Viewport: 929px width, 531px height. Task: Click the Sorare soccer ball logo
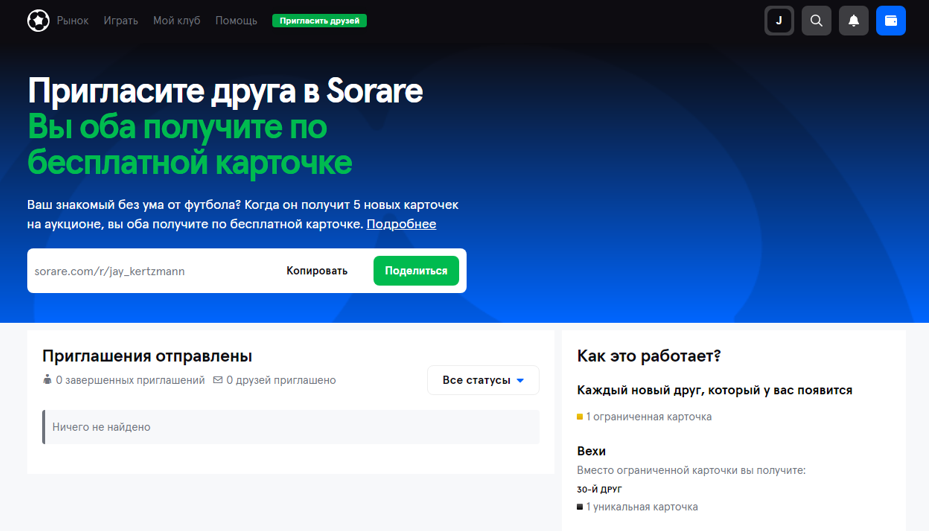coord(39,21)
